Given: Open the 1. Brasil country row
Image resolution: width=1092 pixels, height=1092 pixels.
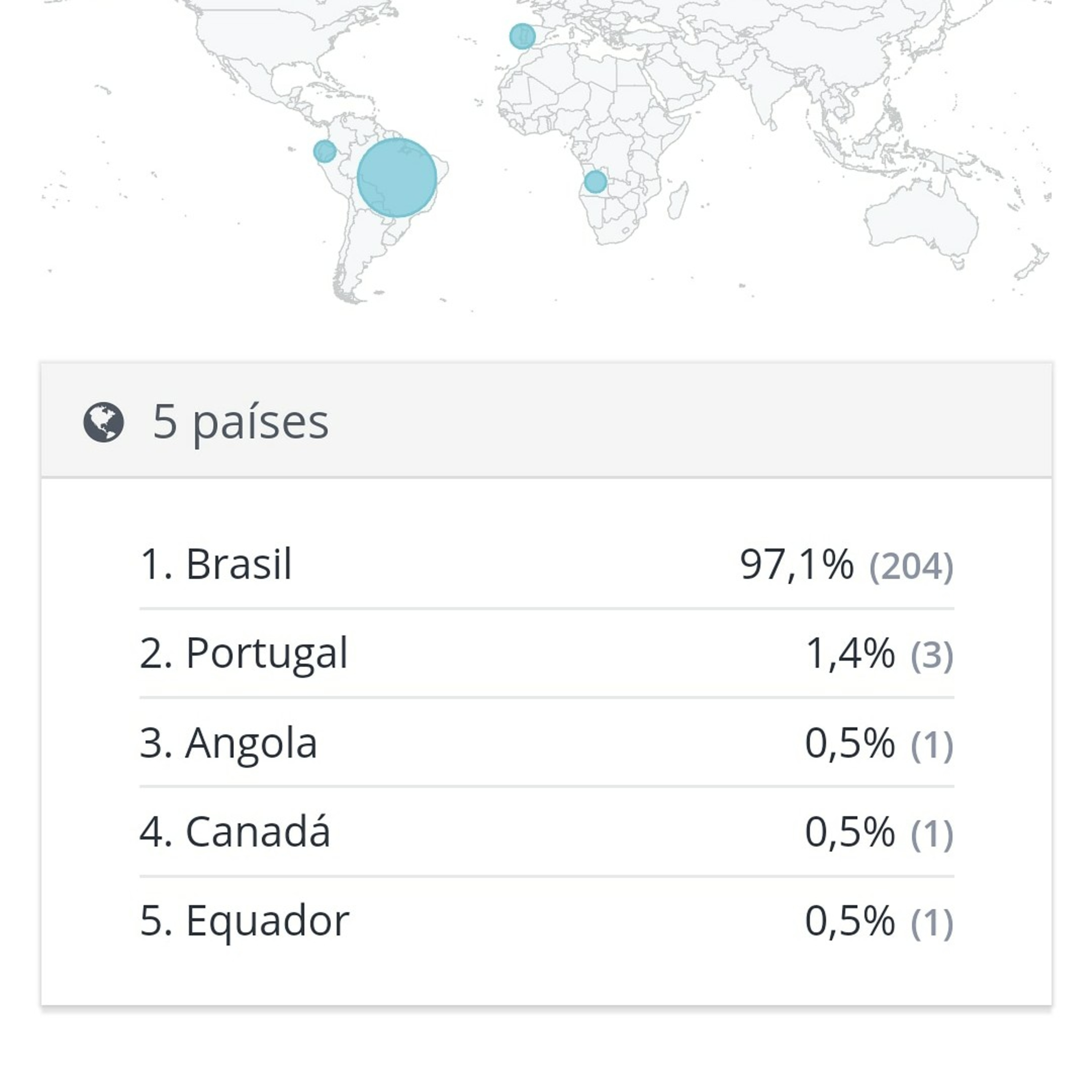Looking at the screenshot, I should click(x=547, y=565).
